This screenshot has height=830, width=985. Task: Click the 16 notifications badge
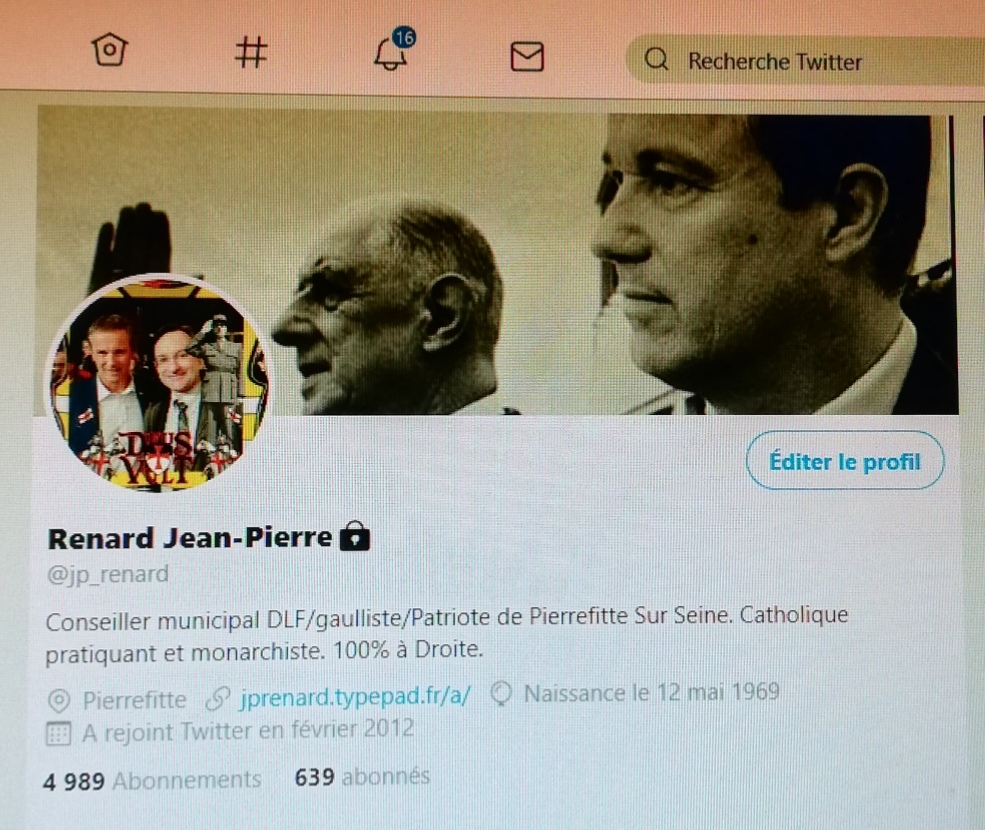(404, 38)
